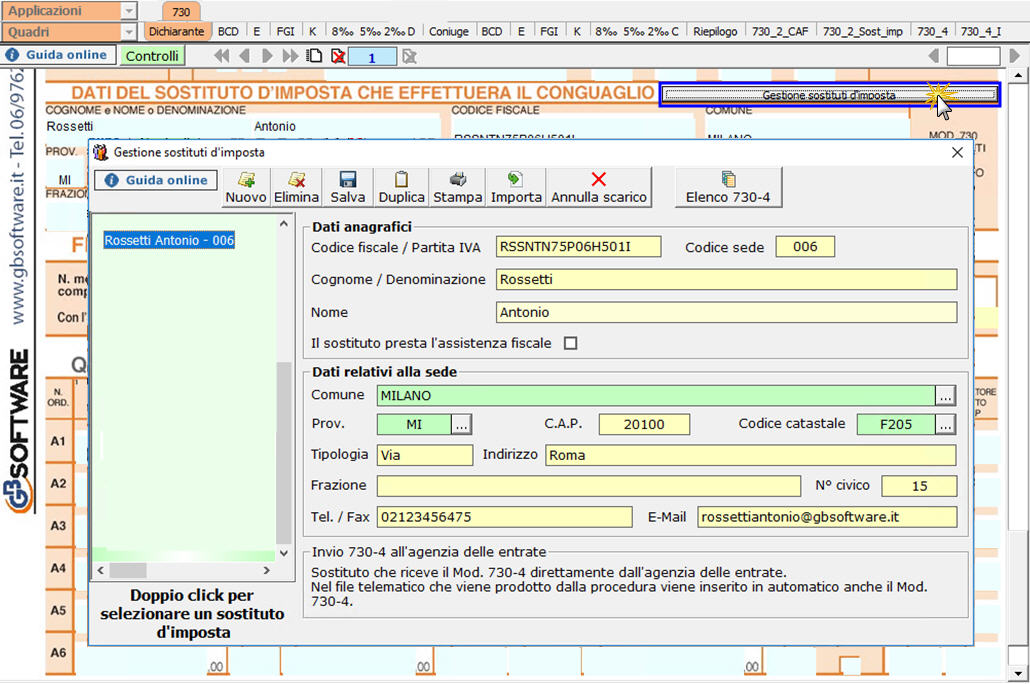1030x684 pixels.
Task: Open the 730_2_CAF tab
Action: pos(780,32)
